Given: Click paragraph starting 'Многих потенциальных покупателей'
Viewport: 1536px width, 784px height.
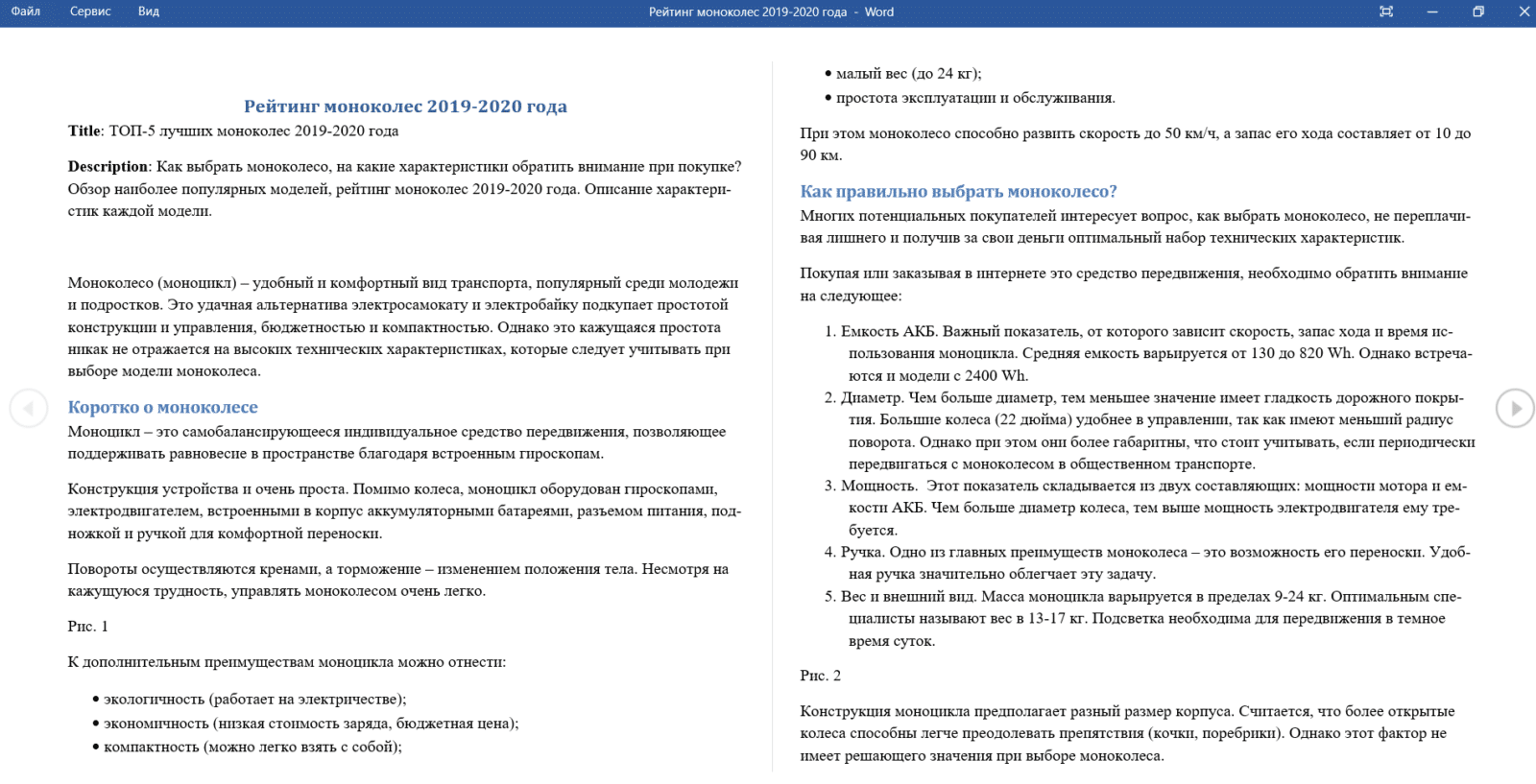Looking at the screenshot, I should point(1136,227).
